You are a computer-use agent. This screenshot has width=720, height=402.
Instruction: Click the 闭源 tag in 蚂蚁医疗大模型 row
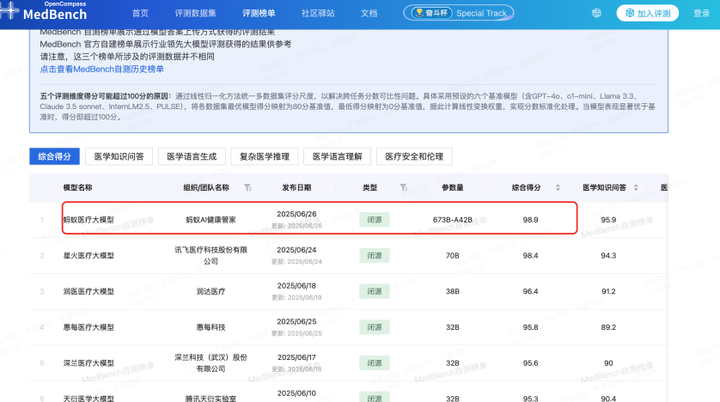click(x=374, y=219)
